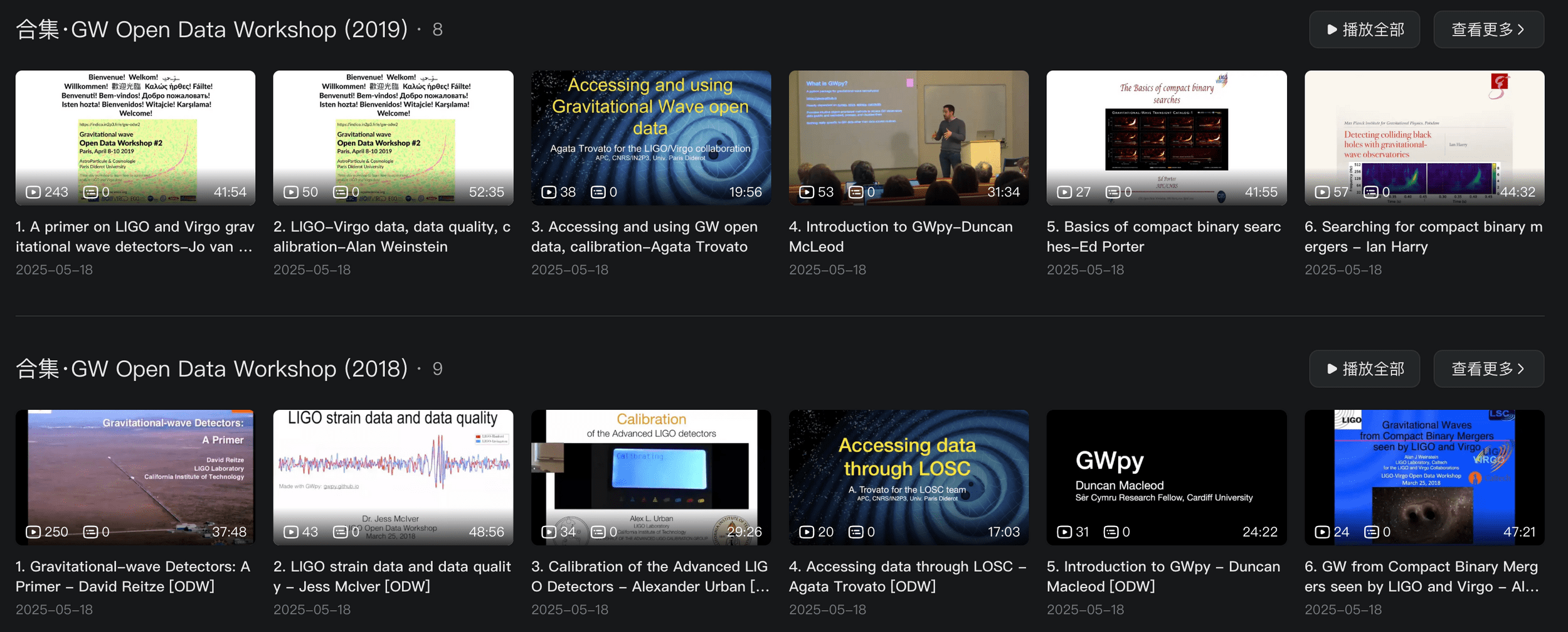The height and width of the screenshot is (632, 1568).
Task: Click date under '4. Introduction to GWpy-Duncan McLeod'
Action: 827,270
